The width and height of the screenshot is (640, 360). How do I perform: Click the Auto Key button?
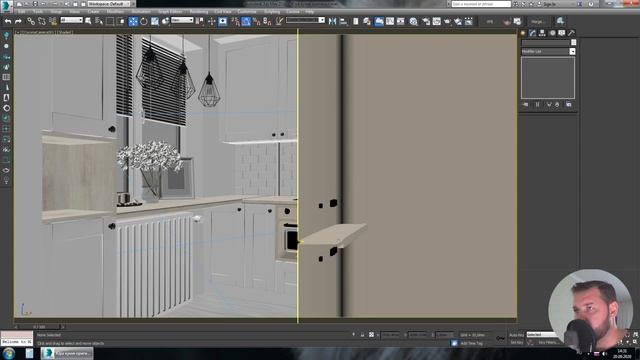[516, 335]
